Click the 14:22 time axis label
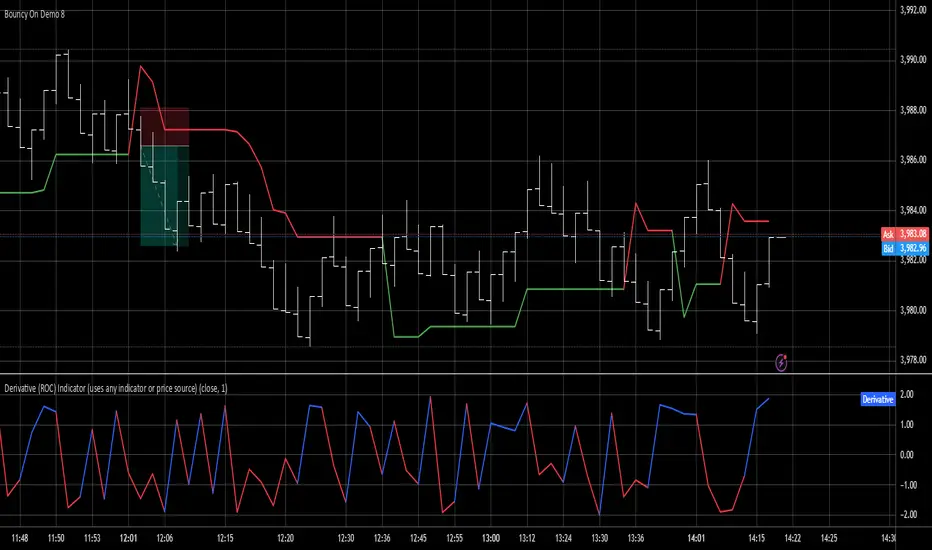This screenshot has height=550, width=932. [793, 538]
